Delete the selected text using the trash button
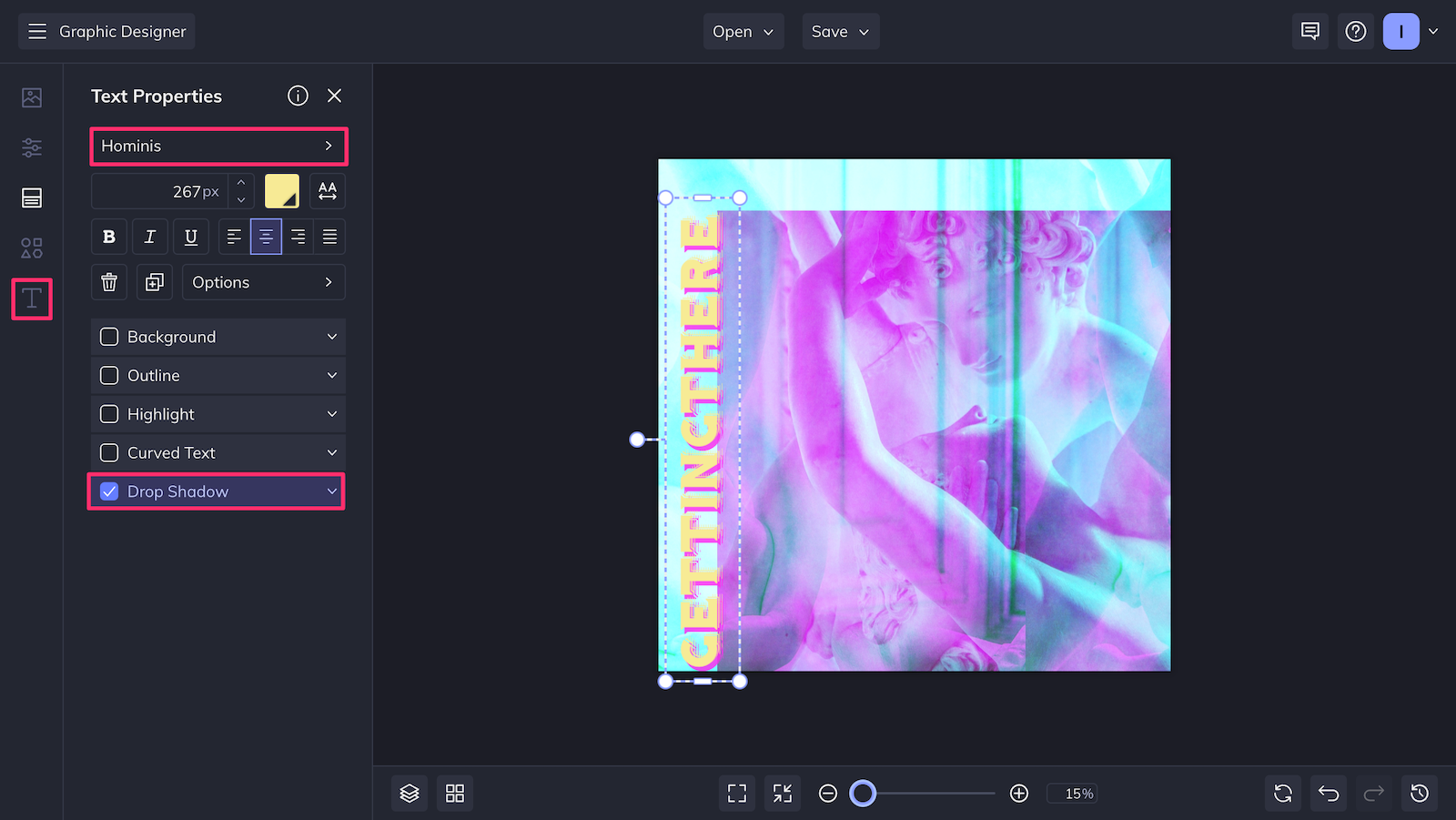The height and width of the screenshot is (820, 1456). tap(109, 282)
